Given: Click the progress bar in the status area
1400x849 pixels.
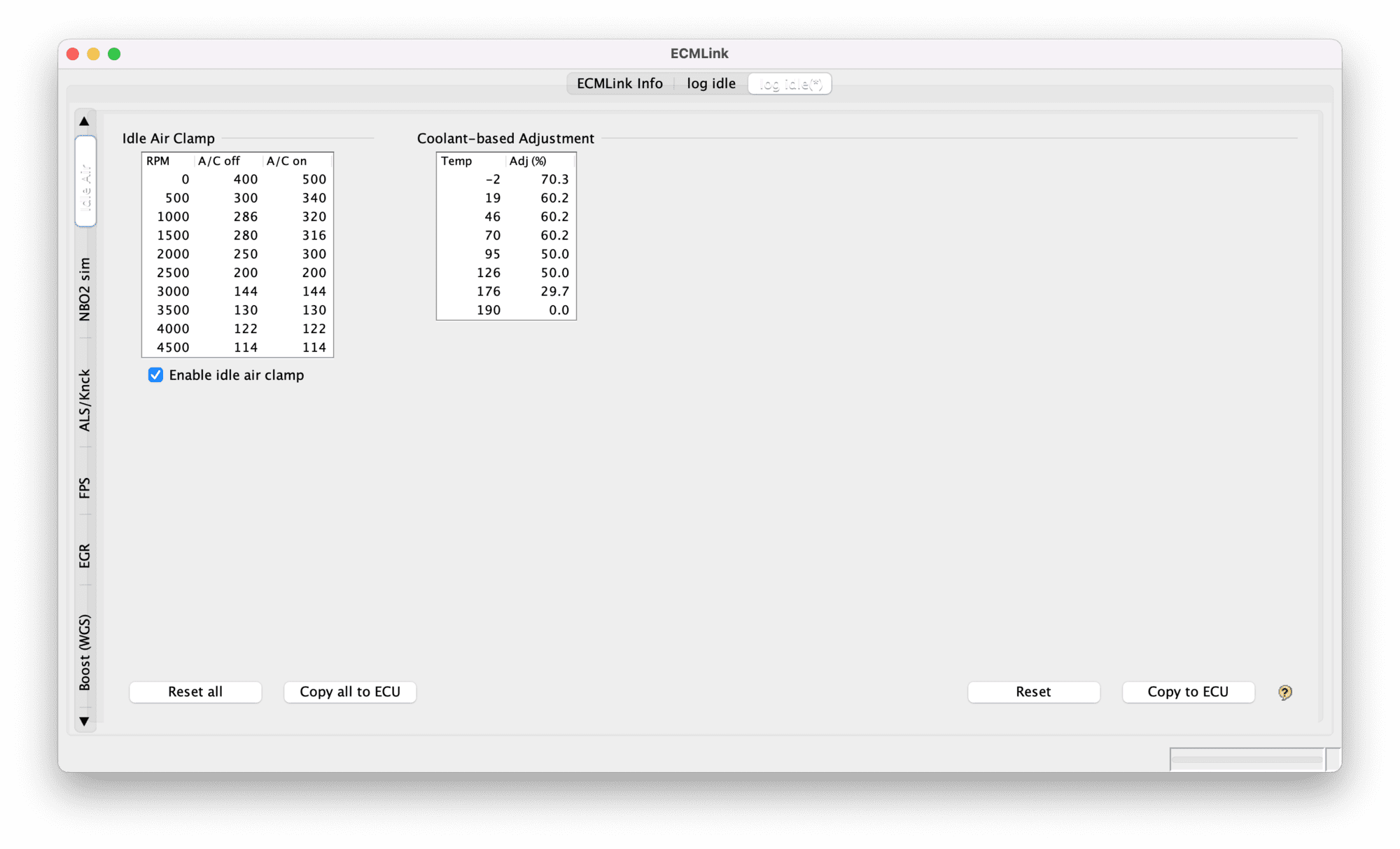Looking at the screenshot, I should pos(1247,759).
